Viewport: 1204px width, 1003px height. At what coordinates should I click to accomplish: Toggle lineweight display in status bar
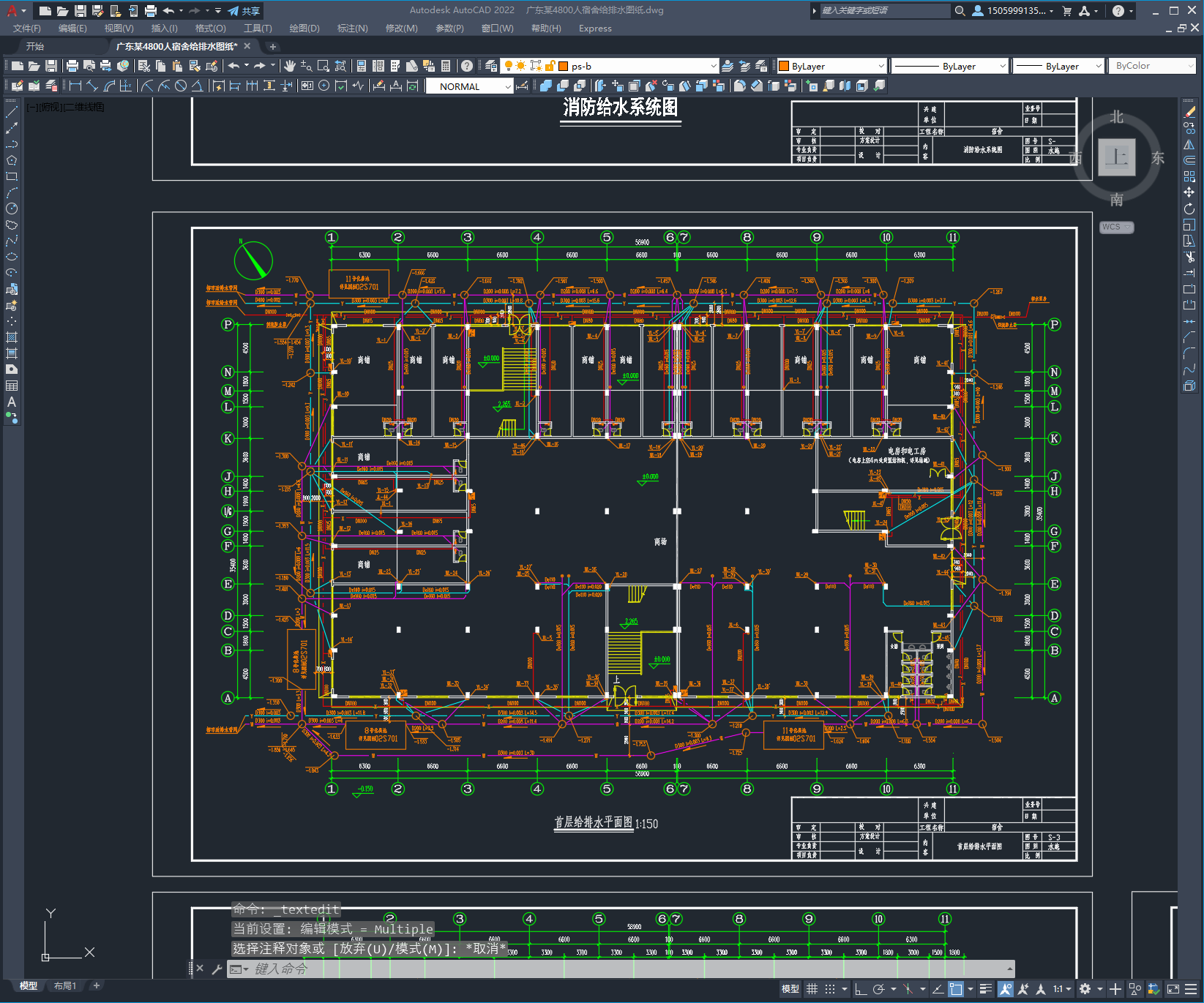point(986,989)
